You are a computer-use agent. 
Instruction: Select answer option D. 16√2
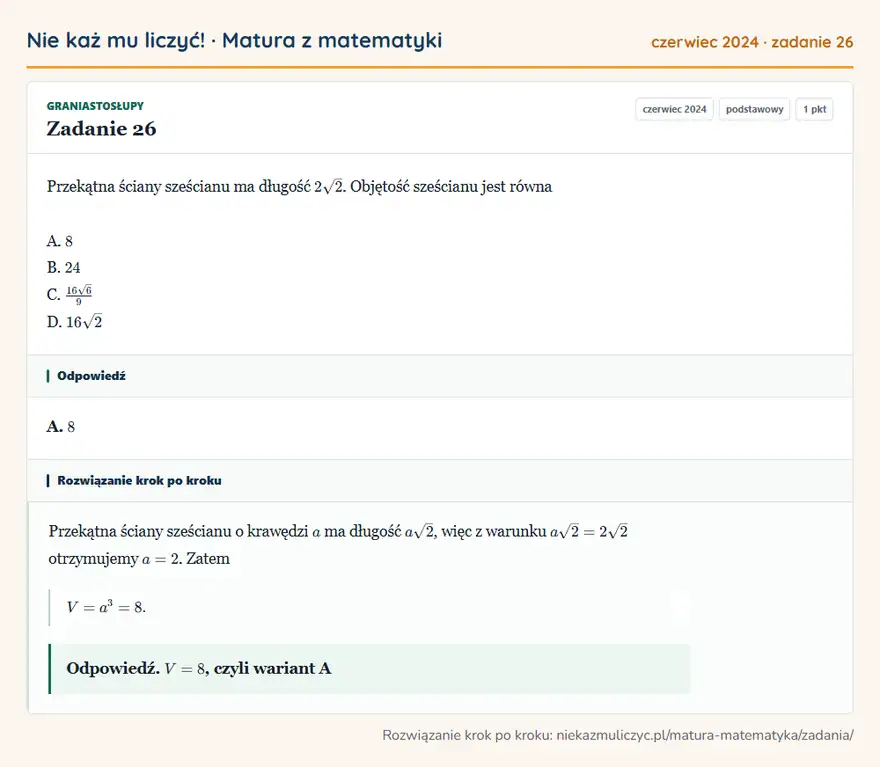click(x=75, y=322)
